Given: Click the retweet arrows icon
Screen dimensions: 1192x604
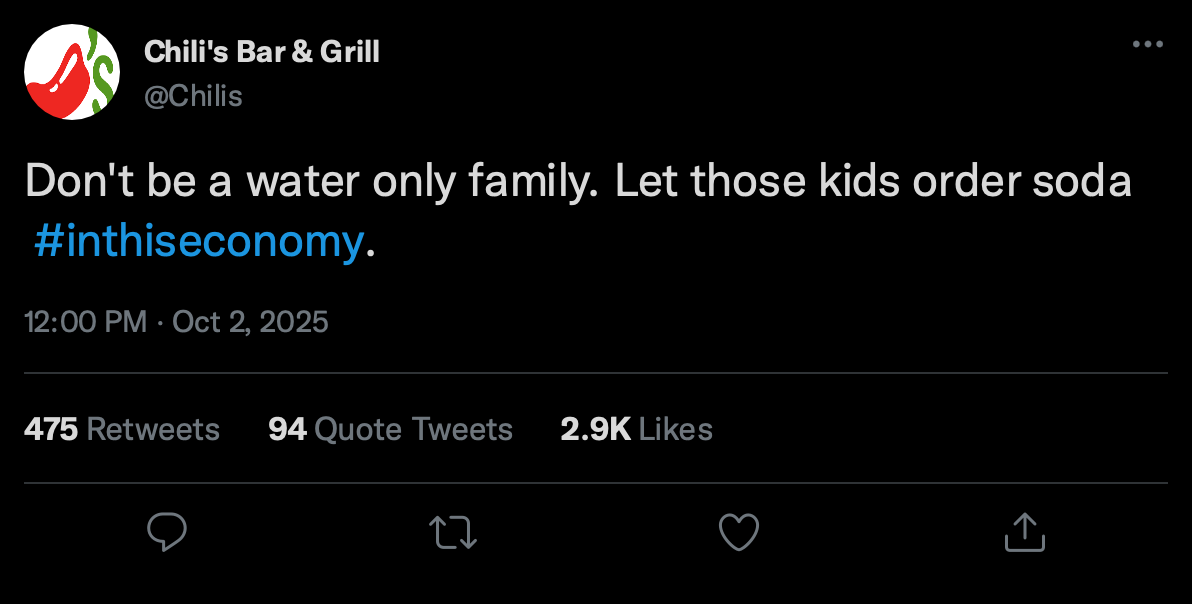Looking at the screenshot, I should pyautogui.click(x=453, y=532).
